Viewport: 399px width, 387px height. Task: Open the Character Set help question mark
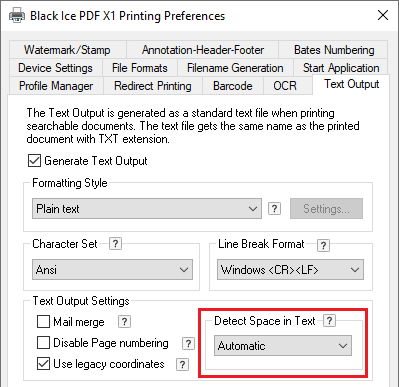tap(115, 244)
